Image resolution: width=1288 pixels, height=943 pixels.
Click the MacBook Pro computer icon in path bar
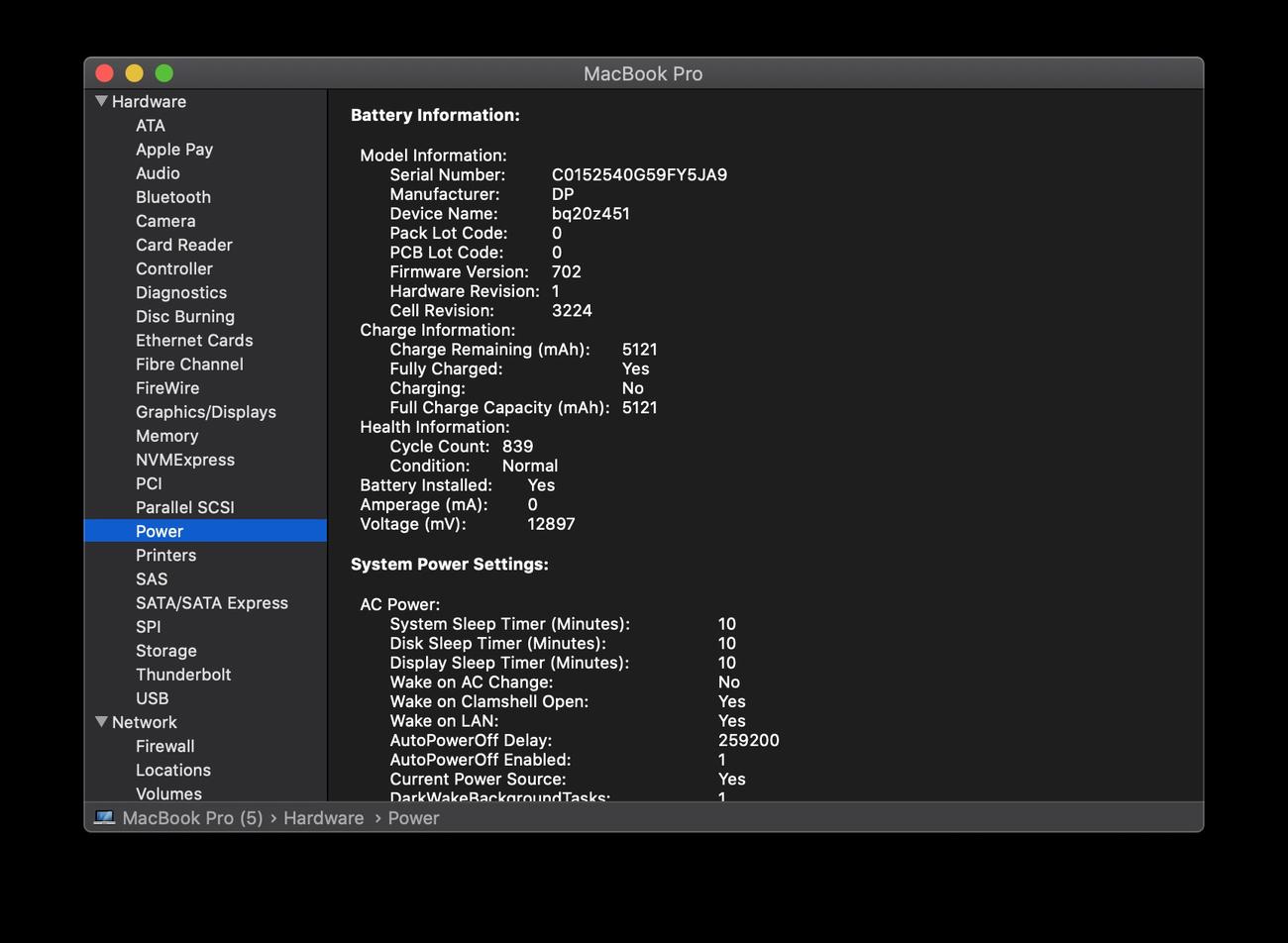[x=104, y=818]
